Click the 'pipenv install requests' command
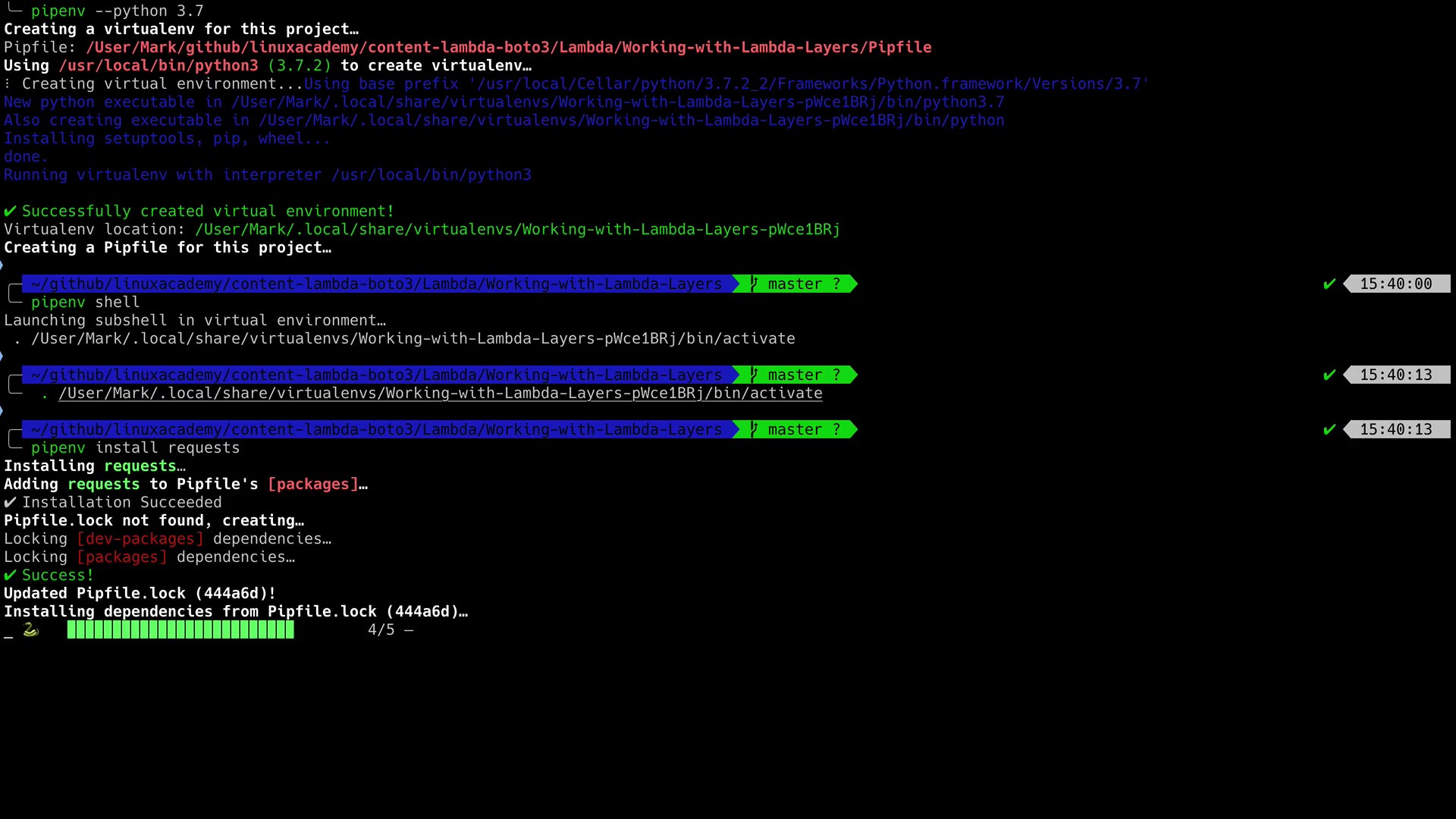 coord(135,447)
